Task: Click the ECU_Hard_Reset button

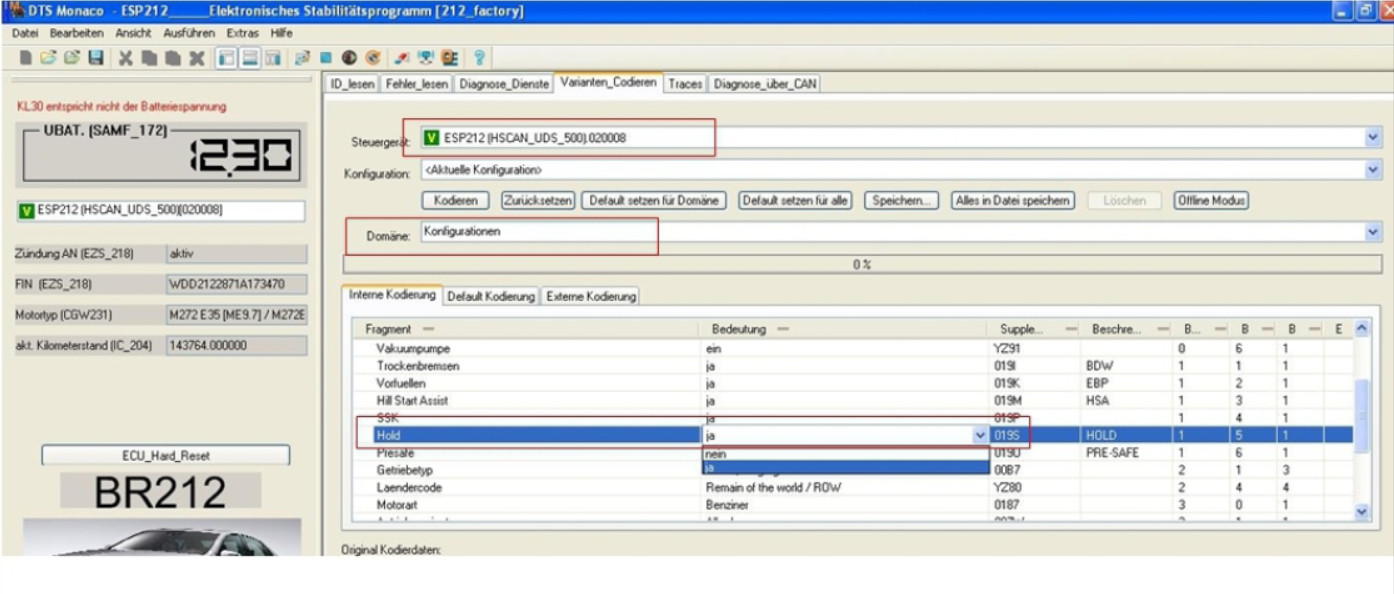Action: (x=165, y=456)
